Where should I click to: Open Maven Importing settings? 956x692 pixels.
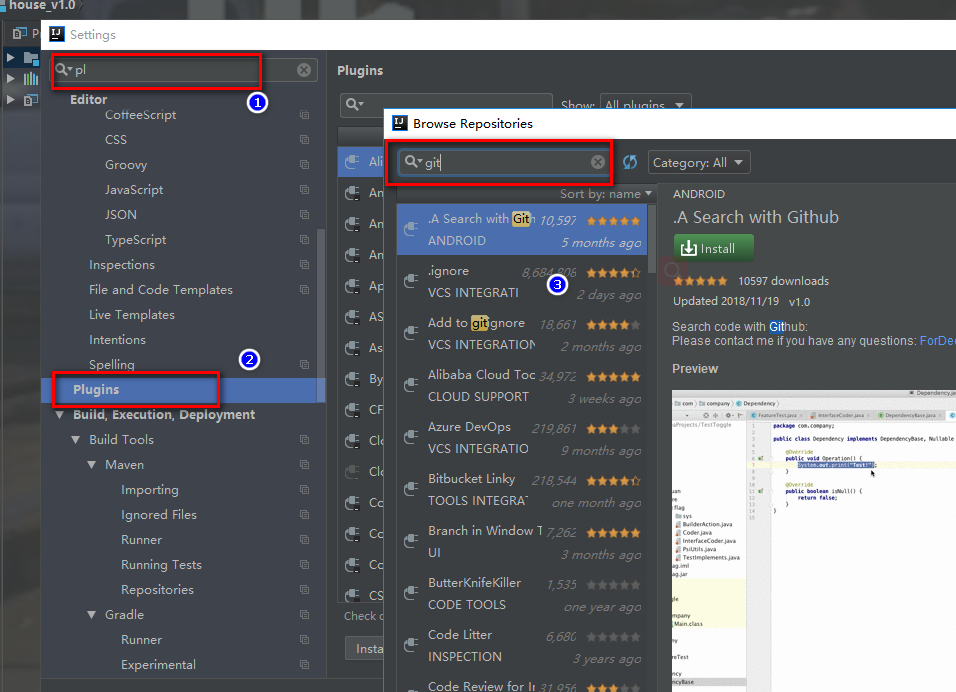click(x=150, y=490)
